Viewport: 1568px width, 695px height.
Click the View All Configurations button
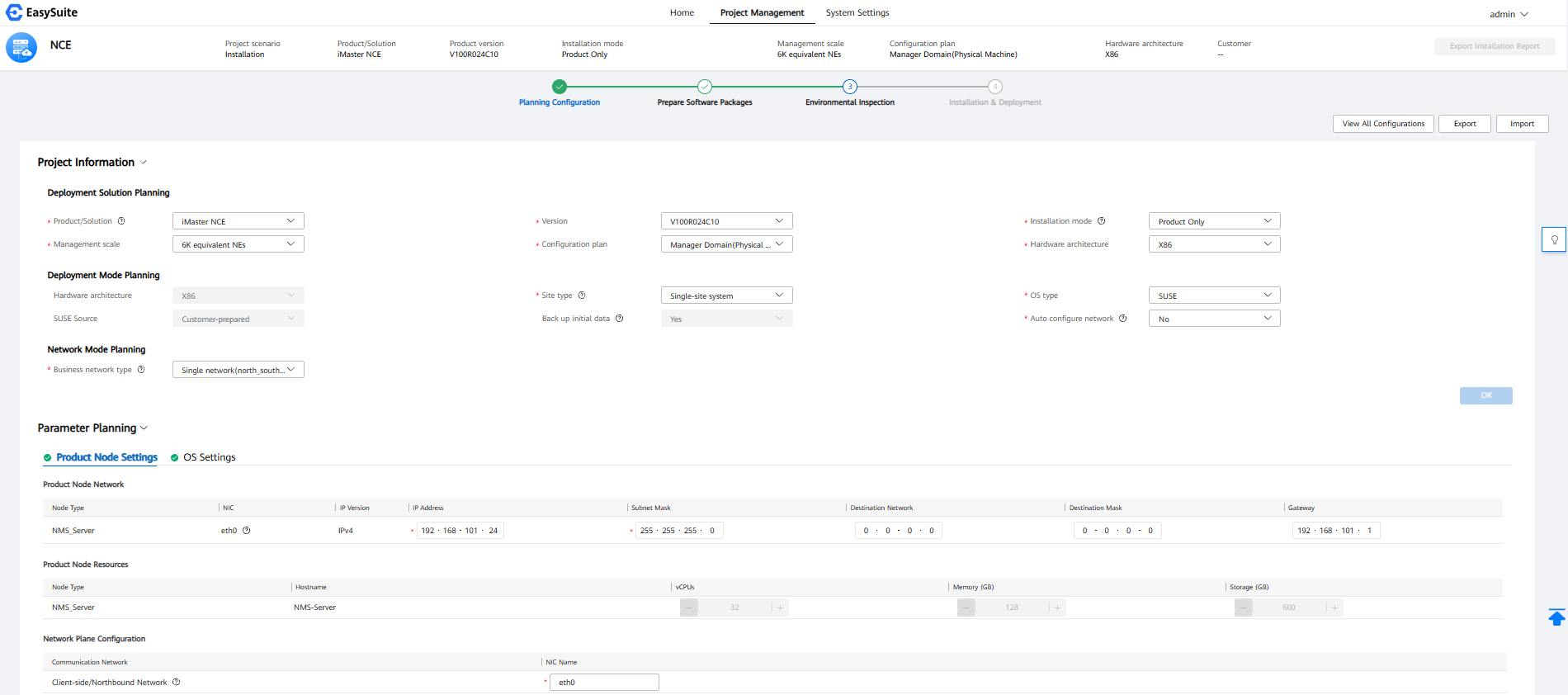(1383, 124)
